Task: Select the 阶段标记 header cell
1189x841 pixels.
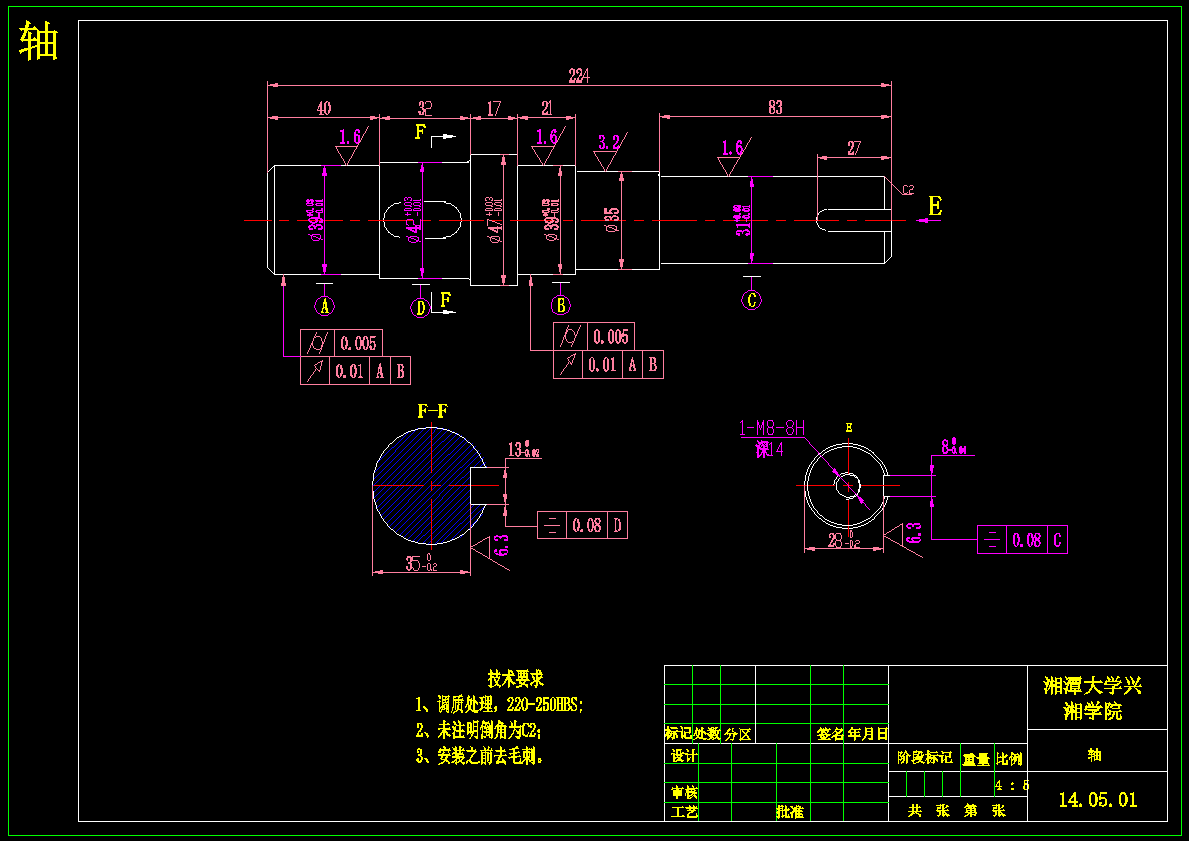Action: (x=924, y=758)
